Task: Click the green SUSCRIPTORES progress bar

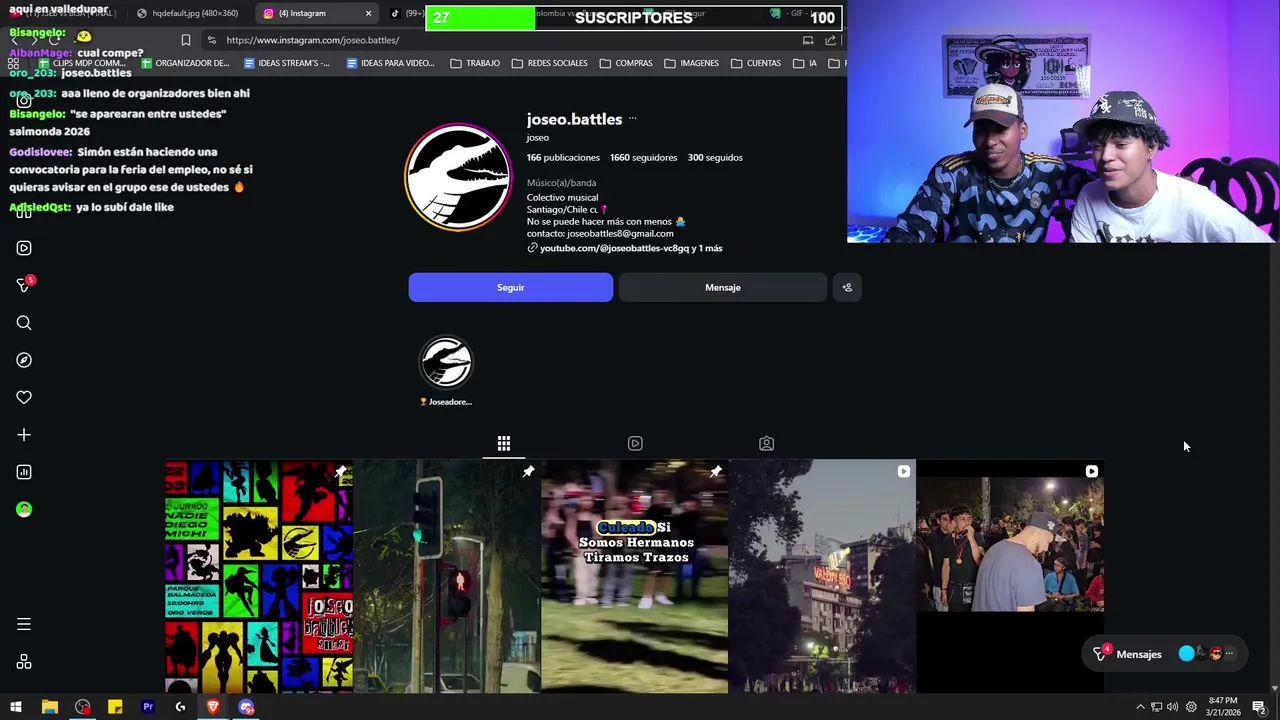Action: click(x=481, y=18)
